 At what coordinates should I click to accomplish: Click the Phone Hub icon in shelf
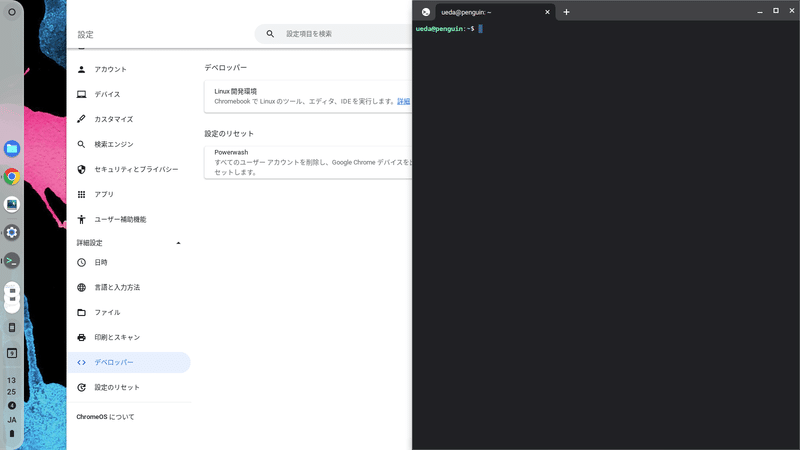tap(12, 328)
